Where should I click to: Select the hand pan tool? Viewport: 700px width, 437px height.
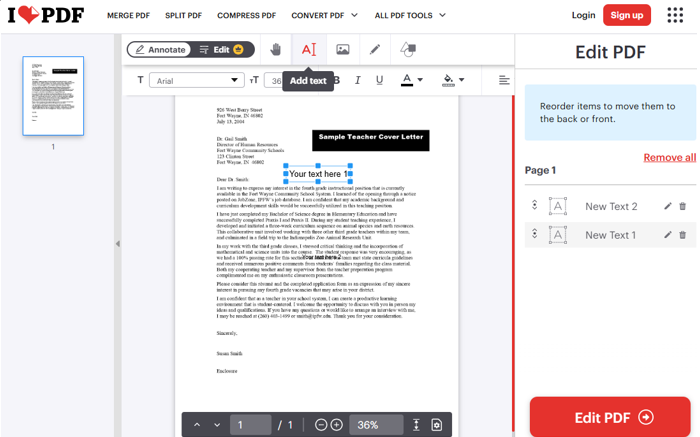275,50
